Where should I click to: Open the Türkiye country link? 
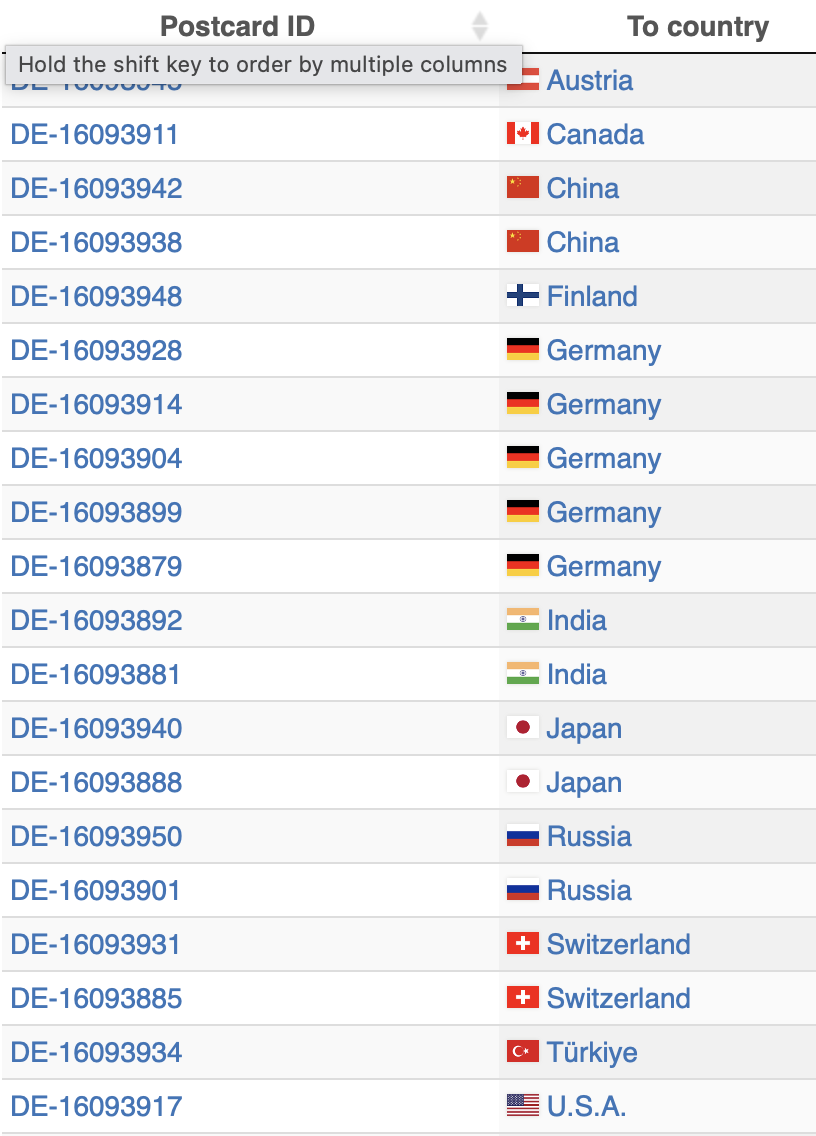pos(592,1052)
